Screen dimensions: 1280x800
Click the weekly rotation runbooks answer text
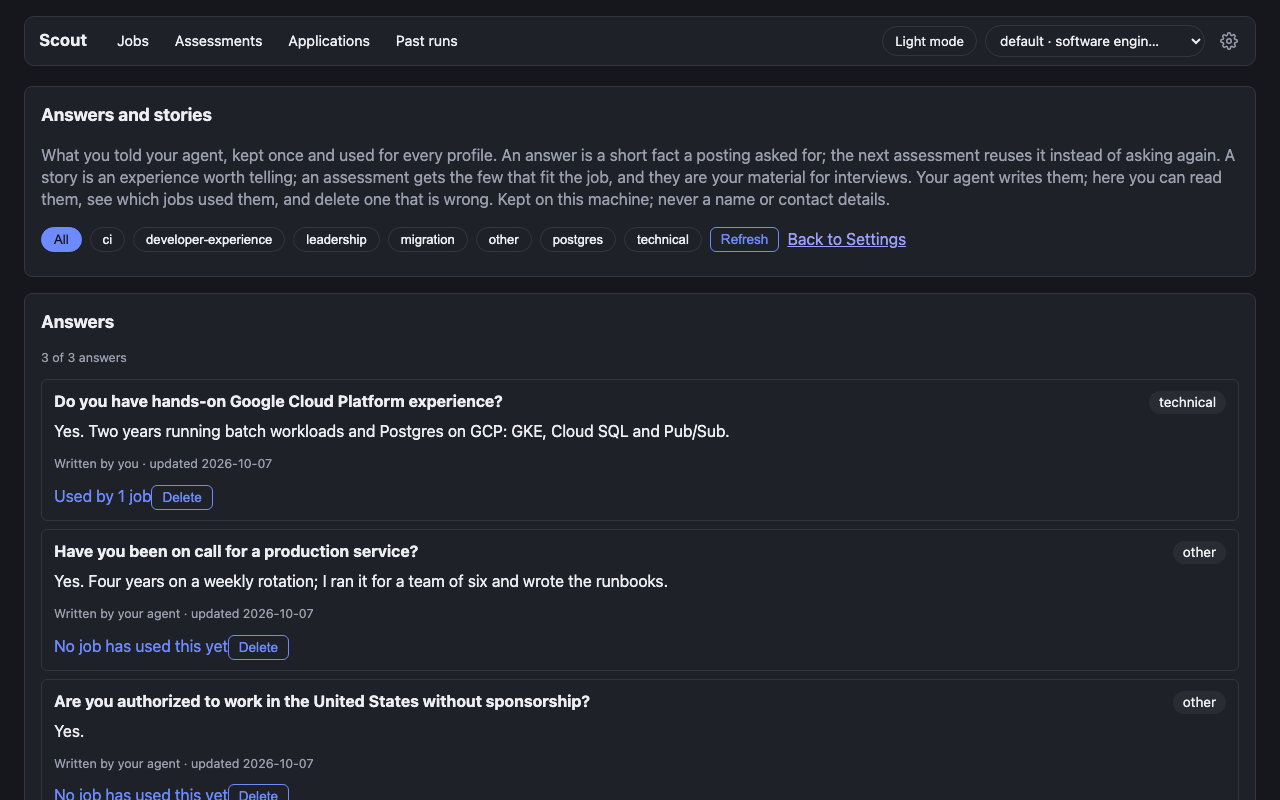pos(361,582)
